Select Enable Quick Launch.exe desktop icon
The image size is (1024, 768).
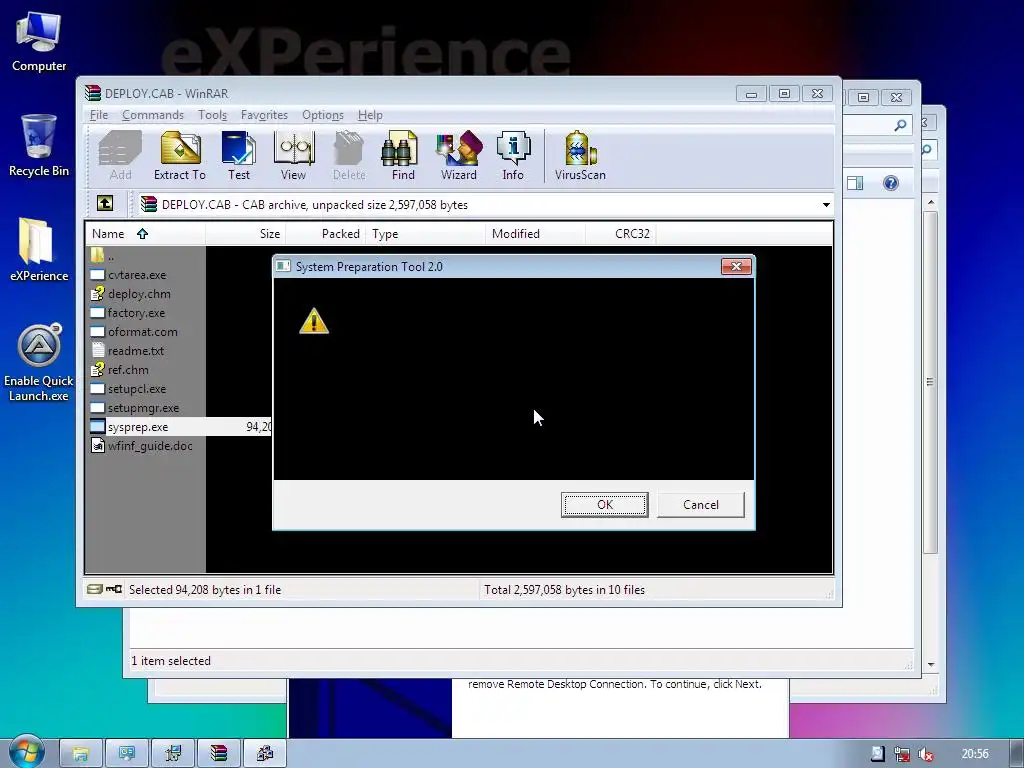coord(39,362)
